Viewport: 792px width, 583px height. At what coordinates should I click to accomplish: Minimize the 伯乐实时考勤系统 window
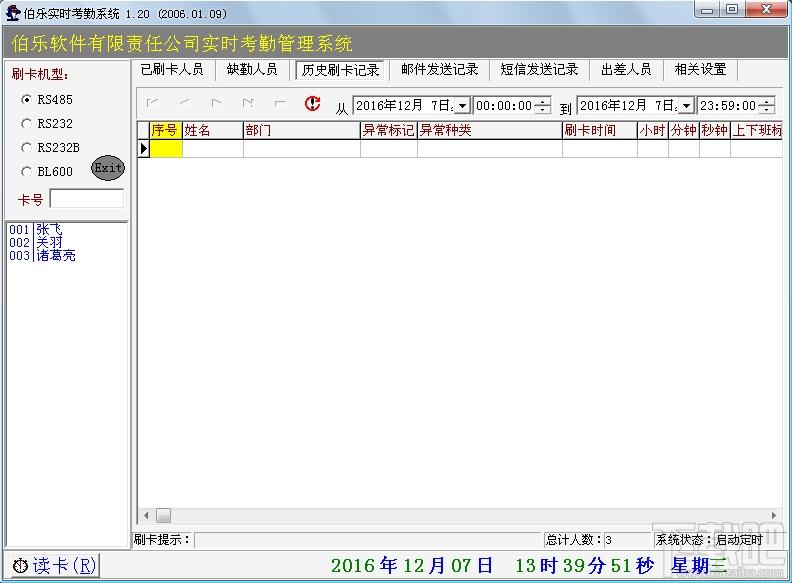[707, 10]
